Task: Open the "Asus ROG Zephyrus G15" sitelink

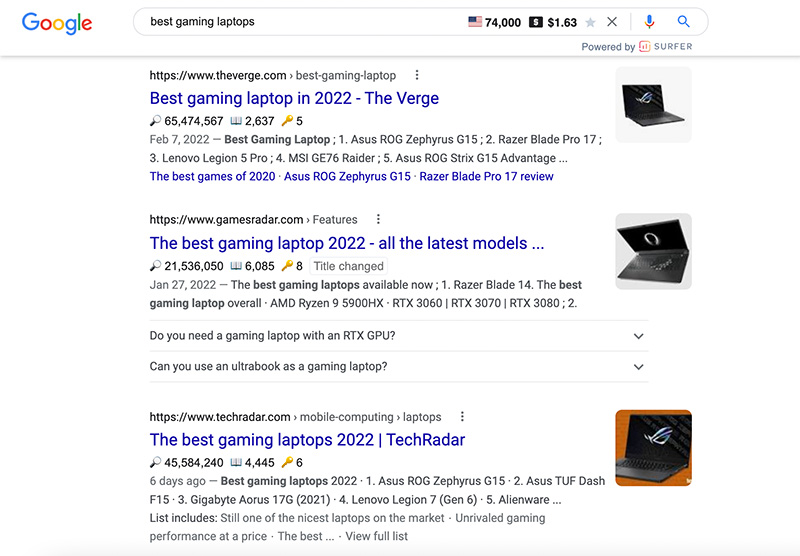Action: click(x=347, y=176)
